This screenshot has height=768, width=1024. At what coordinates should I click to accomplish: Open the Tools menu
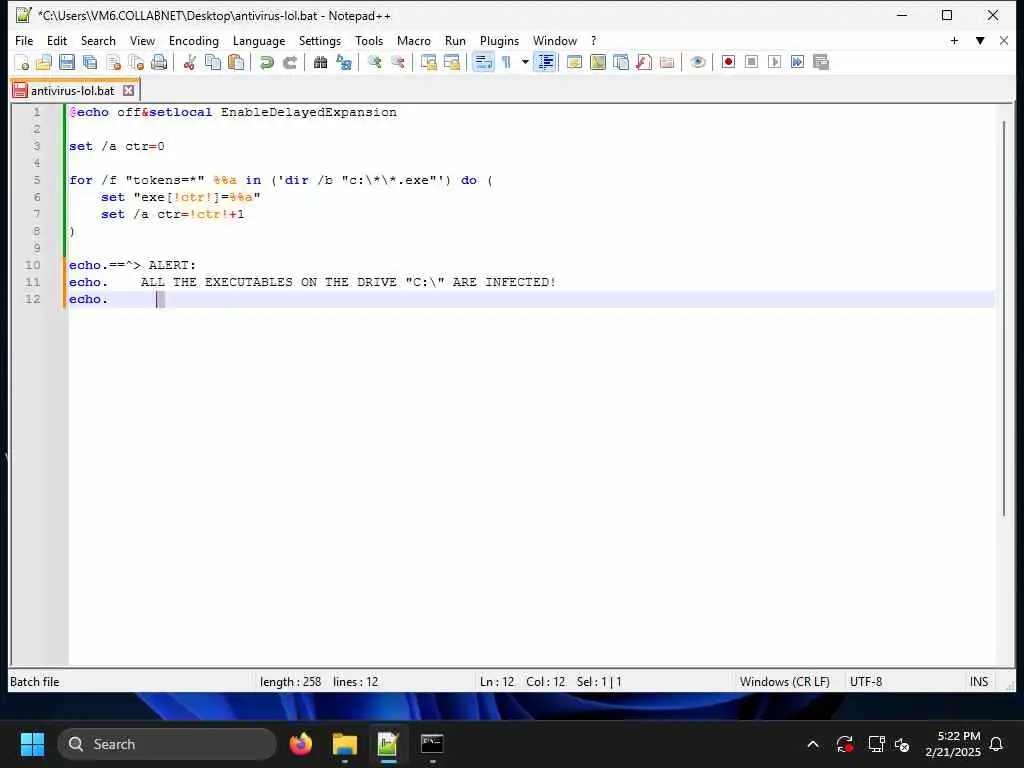(369, 40)
